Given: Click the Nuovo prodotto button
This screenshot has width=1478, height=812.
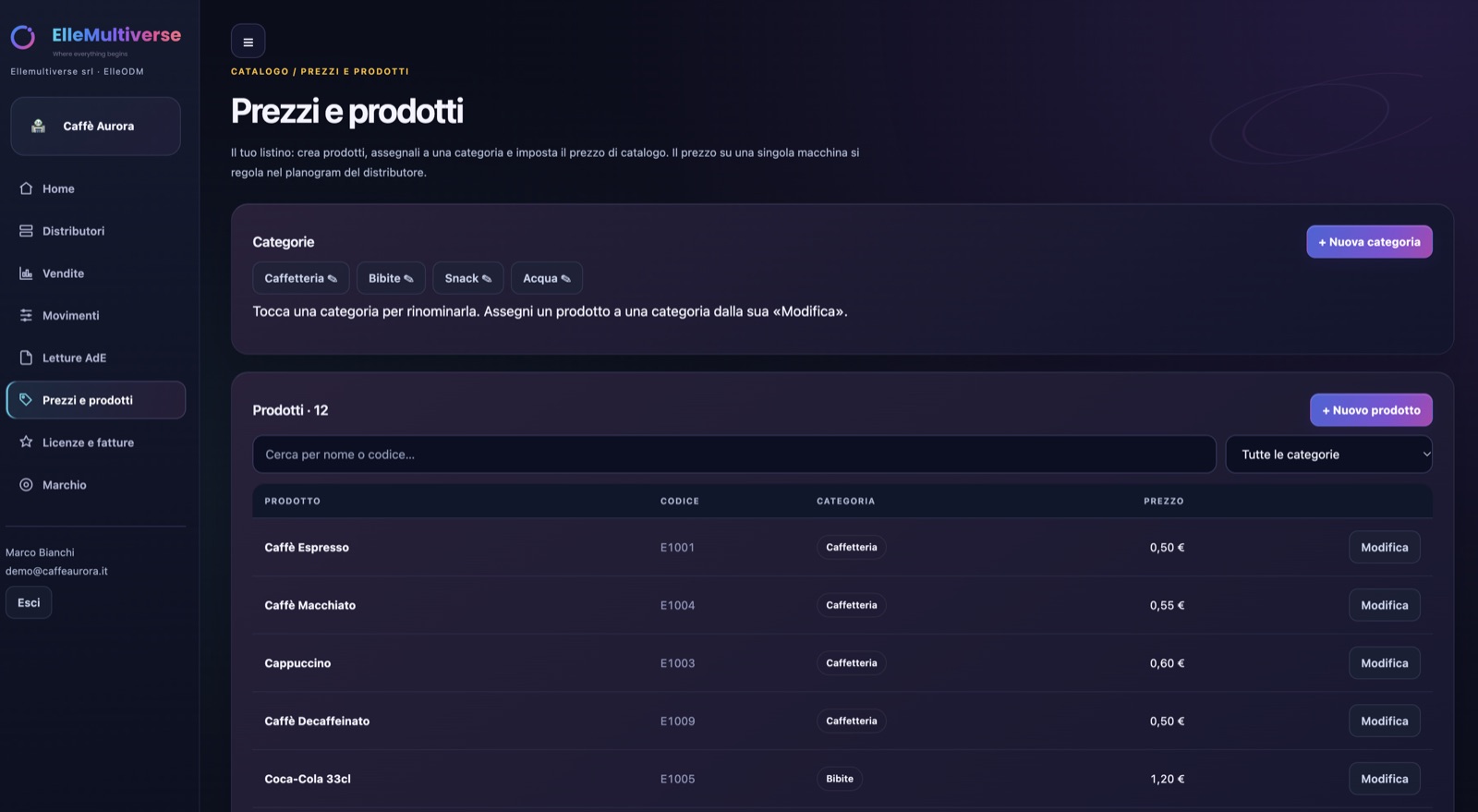Looking at the screenshot, I should coord(1371,410).
